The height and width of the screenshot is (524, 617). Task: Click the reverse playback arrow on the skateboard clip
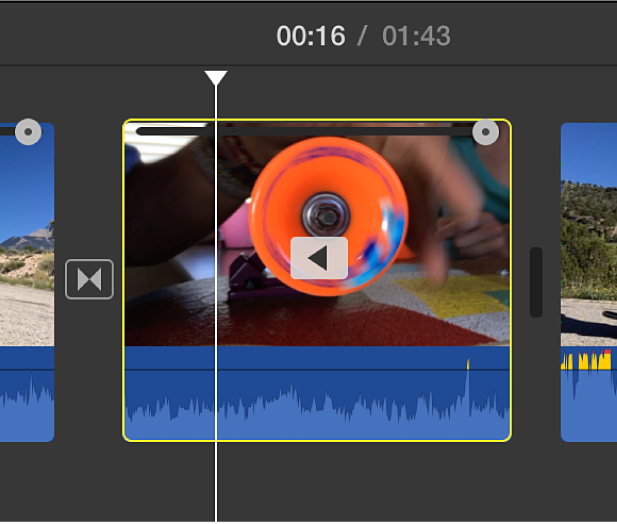click(x=319, y=258)
